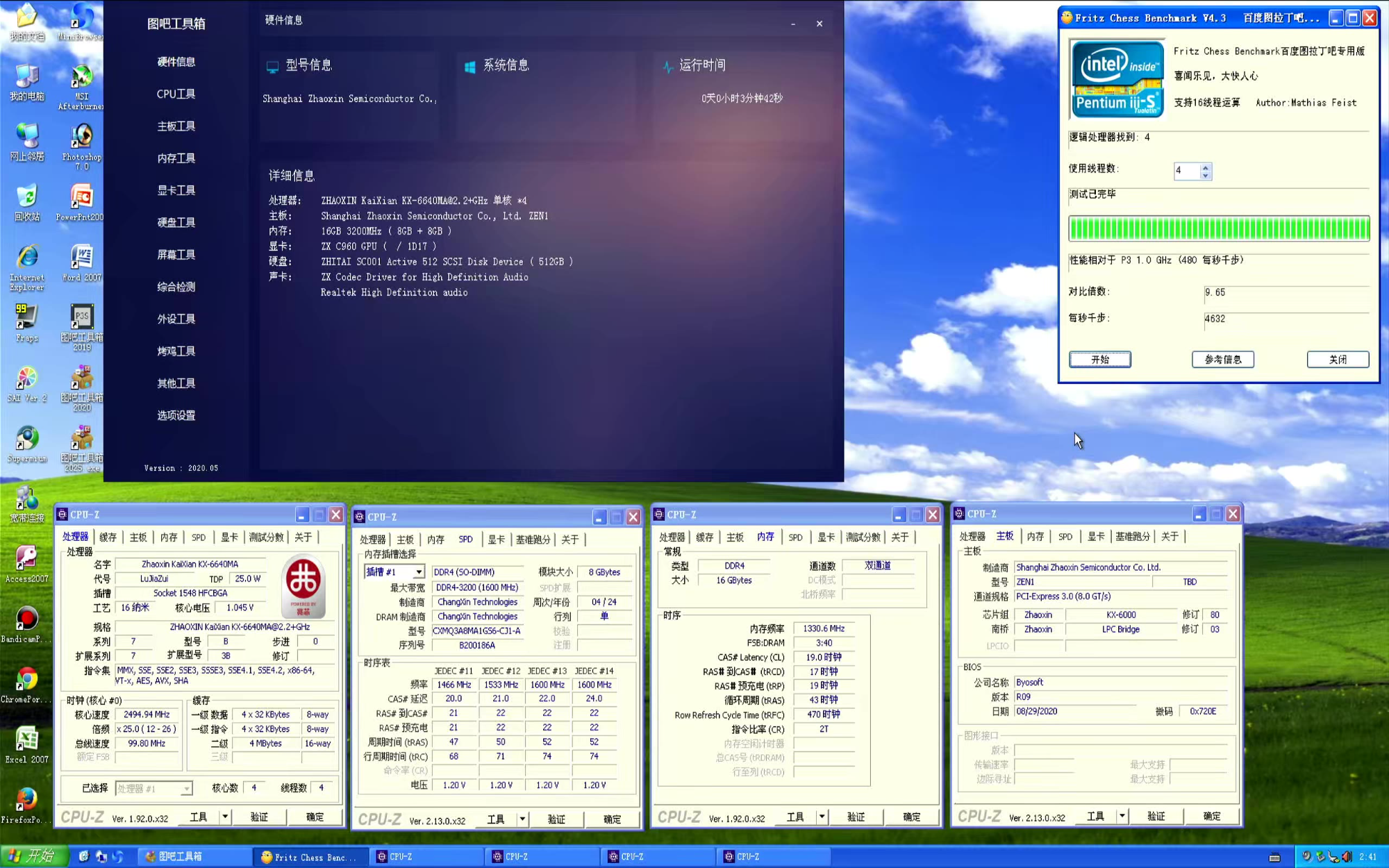
Task: Open 显卡工具 in the sidebar
Action: (x=176, y=190)
